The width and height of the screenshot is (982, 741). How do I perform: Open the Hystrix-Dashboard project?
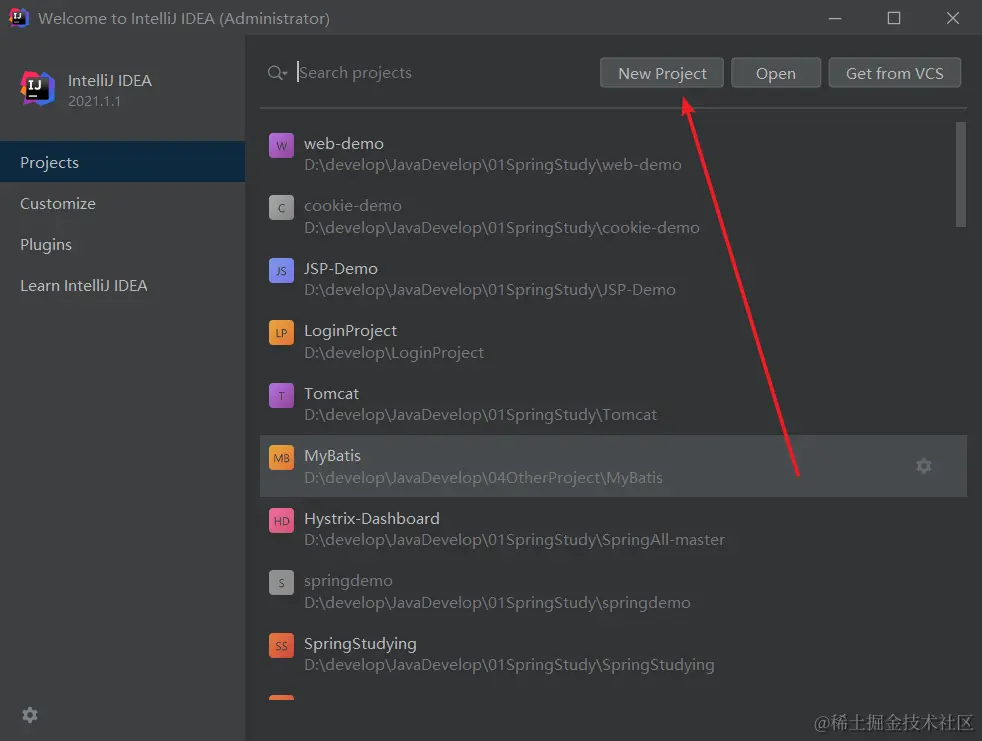click(613, 529)
